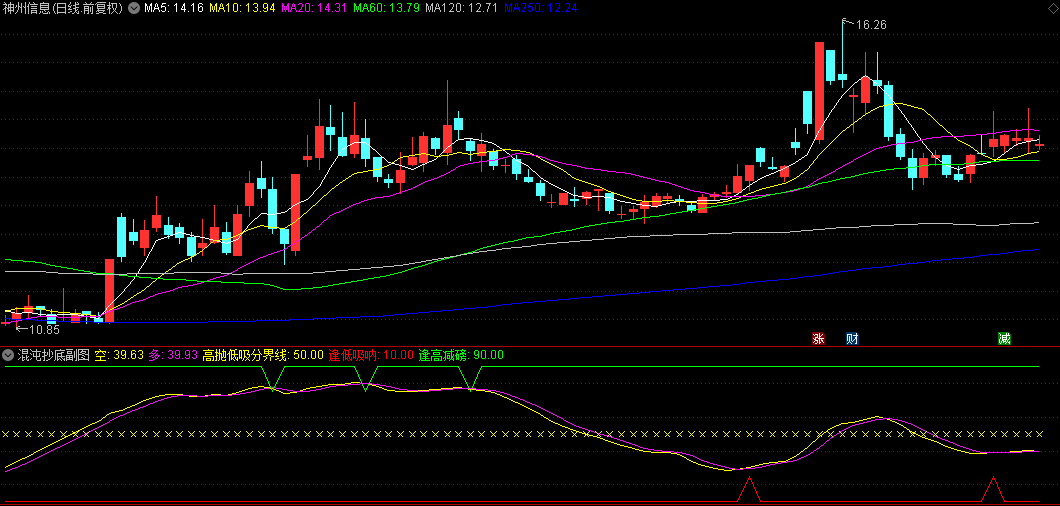Expand the 混沌抄底副图 indicator dropdown arrow
This screenshot has height=506, width=1060.
point(8,355)
